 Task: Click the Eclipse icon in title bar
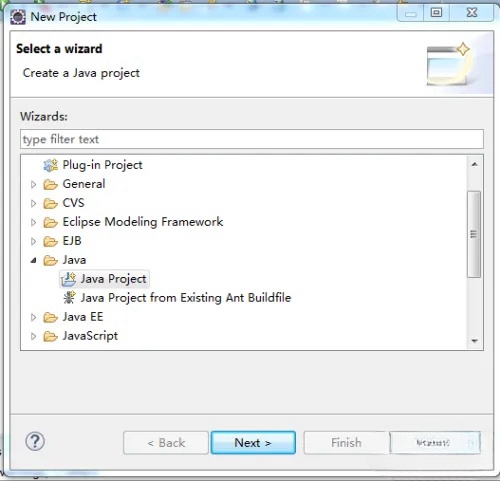tap(18, 17)
